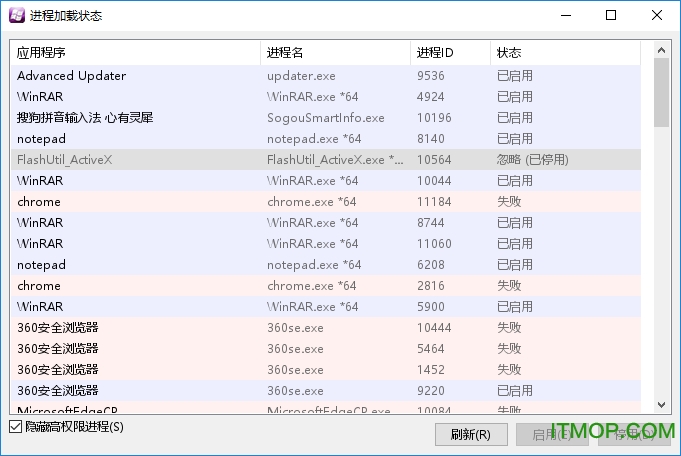Viewport: 681px width, 456px height.
Task: Maximize the 进程加载状态 window
Action: tap(611, 16)
